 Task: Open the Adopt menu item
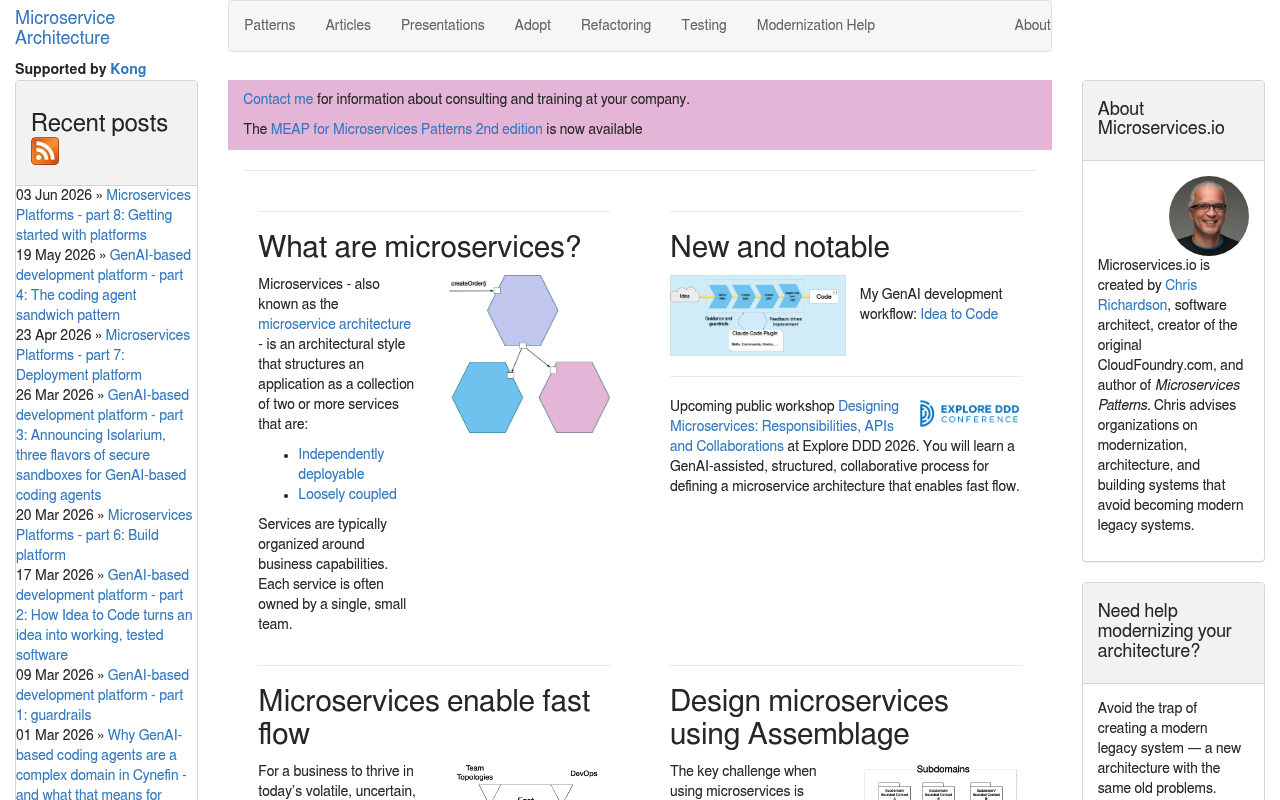coord(533,25)
